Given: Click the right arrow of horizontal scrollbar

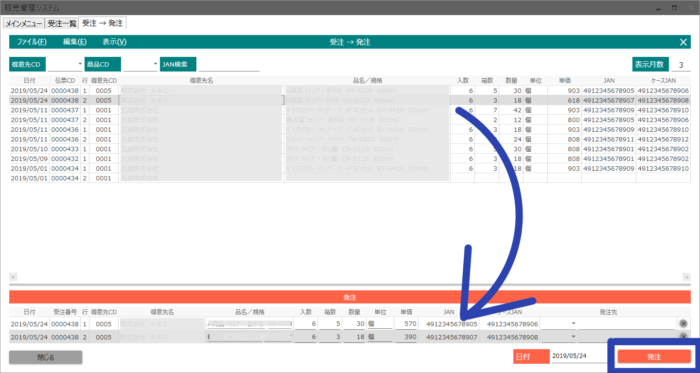Looking at the screenshot, I should coord(687,276).
